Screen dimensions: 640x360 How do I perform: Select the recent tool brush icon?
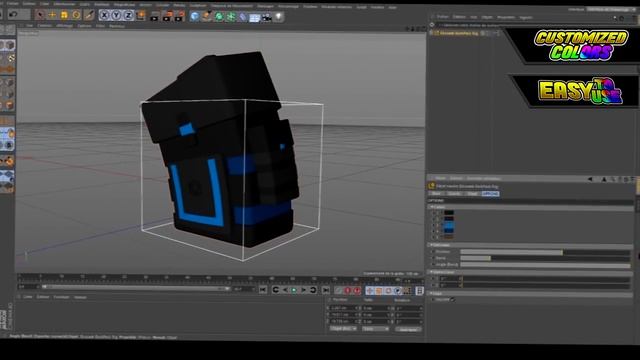click(x=89, y=16)
